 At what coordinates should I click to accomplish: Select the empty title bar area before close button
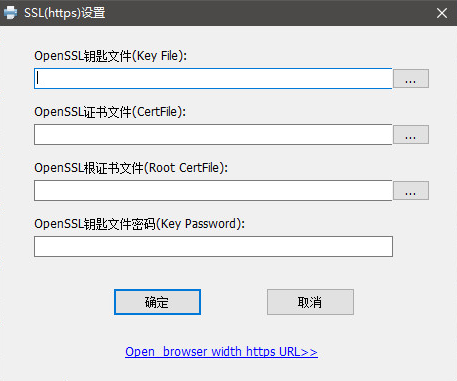coord(267,13)
